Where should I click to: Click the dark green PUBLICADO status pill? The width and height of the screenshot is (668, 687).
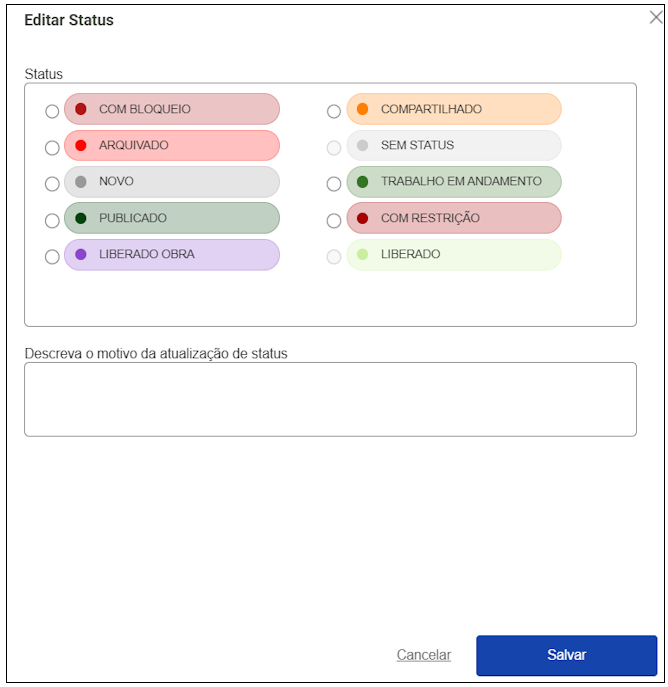(172, 218)
